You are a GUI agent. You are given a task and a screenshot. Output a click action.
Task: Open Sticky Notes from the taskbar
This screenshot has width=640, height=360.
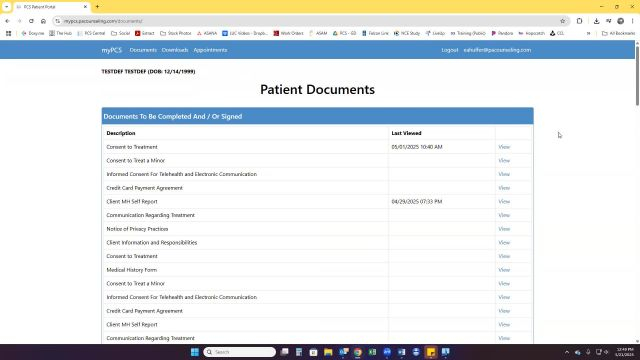[x=431, y=352]
